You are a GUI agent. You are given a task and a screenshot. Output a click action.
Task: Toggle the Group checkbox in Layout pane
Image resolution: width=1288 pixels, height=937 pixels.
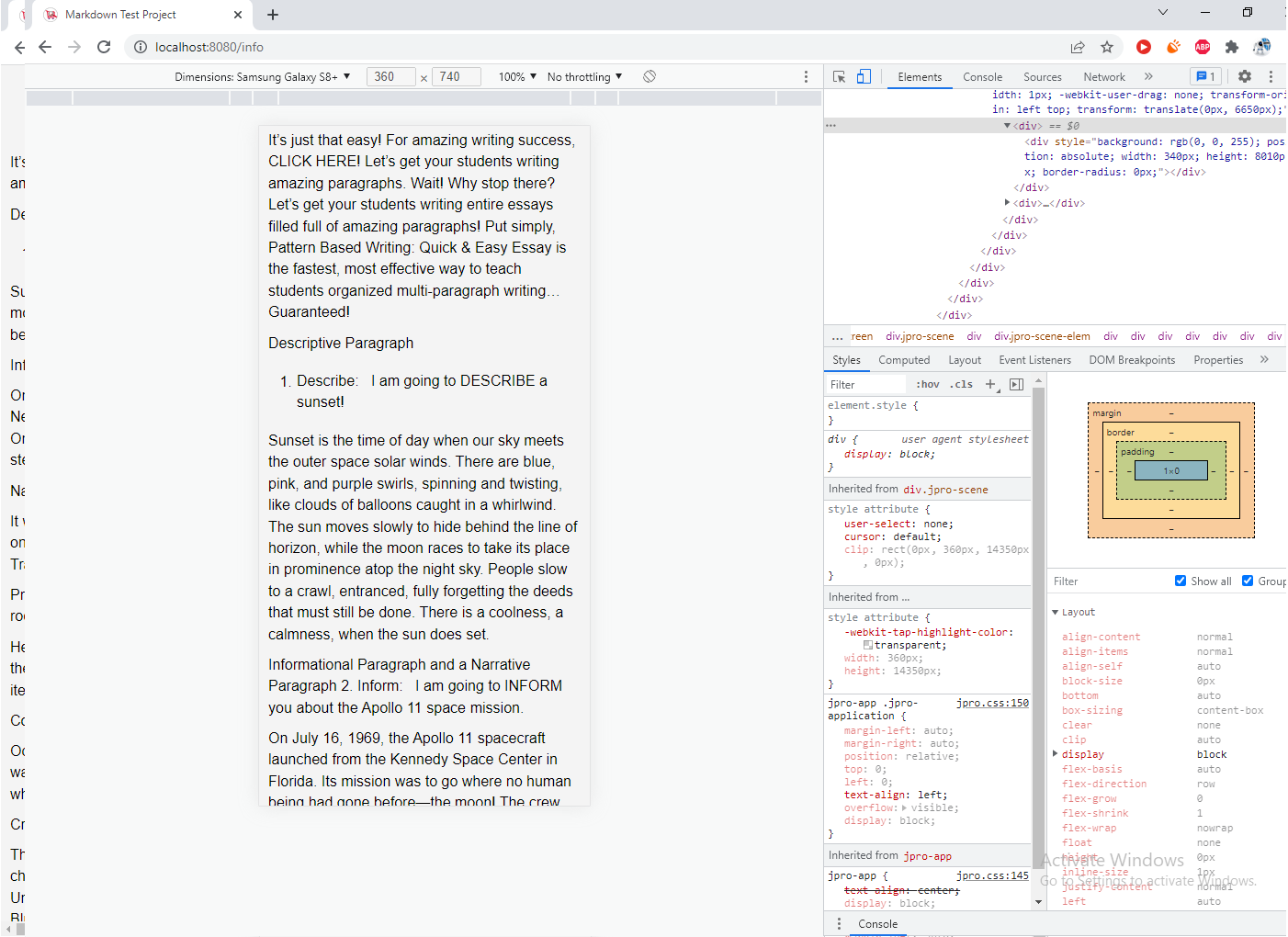1248,581
